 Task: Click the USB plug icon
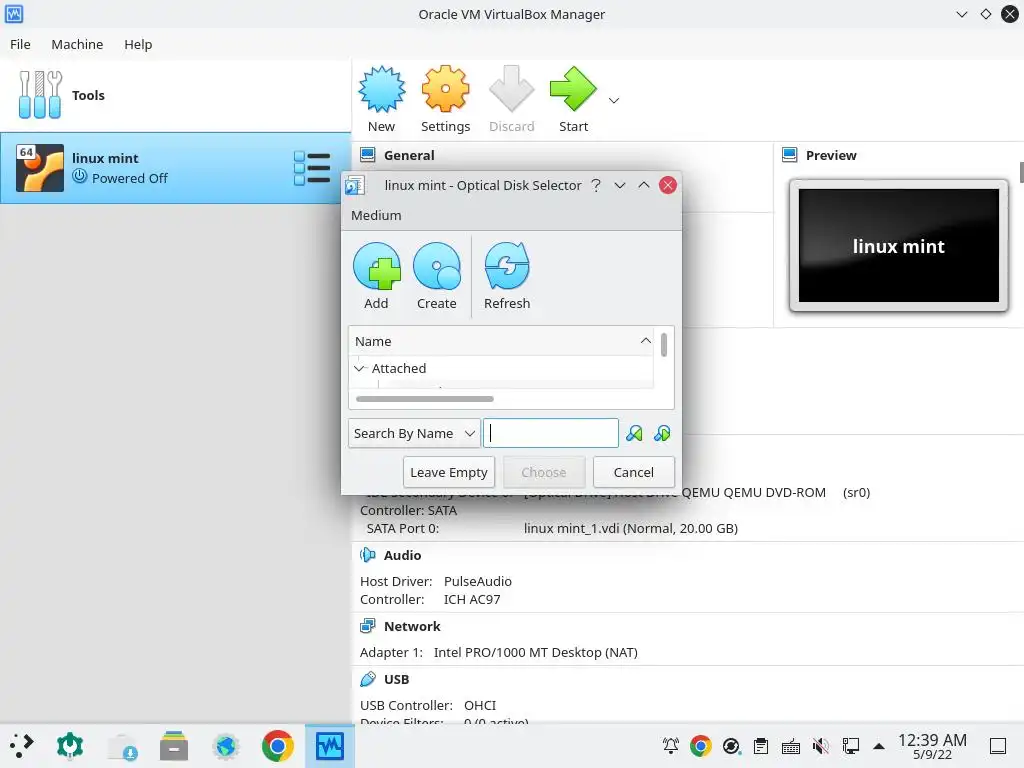click(368, 679)
